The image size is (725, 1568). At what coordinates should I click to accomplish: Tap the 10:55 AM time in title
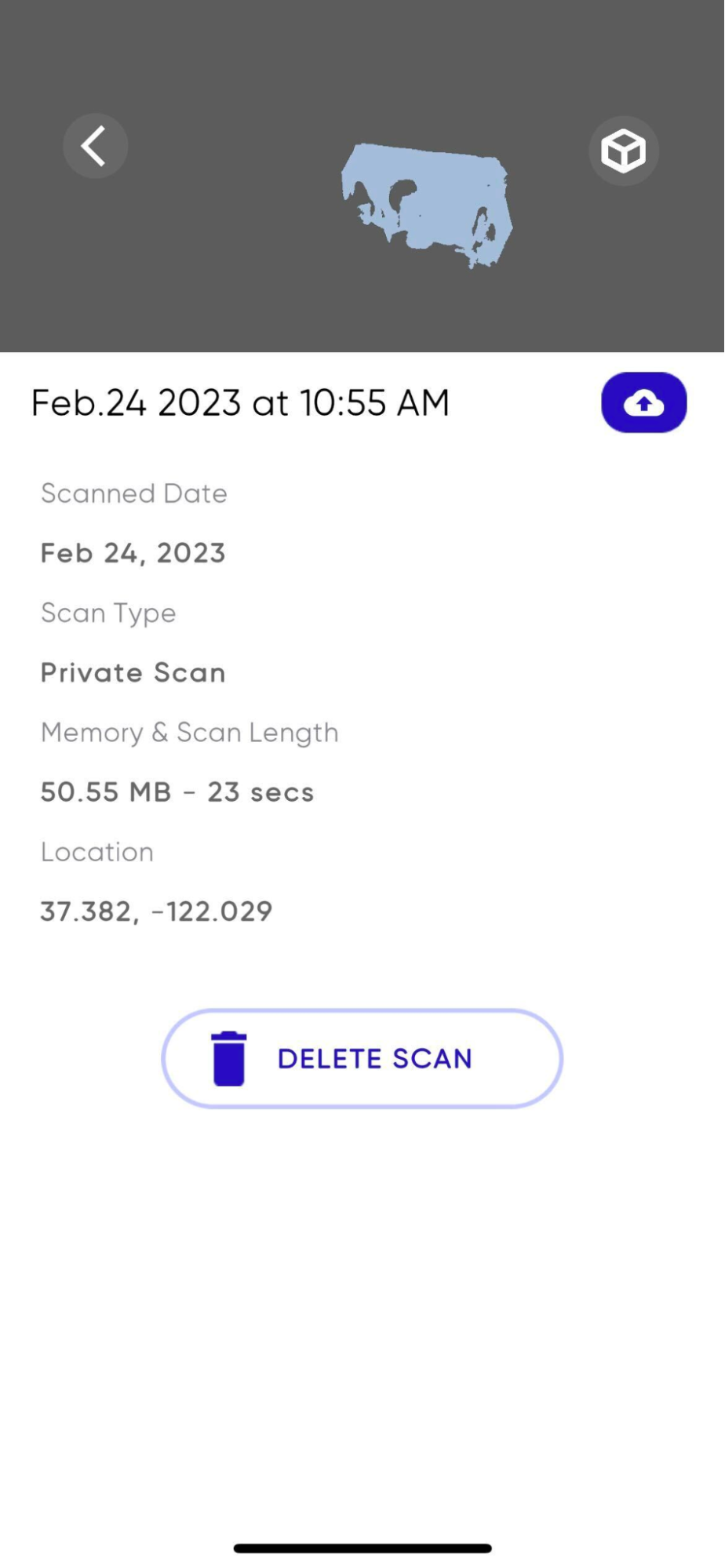[374, 403]
